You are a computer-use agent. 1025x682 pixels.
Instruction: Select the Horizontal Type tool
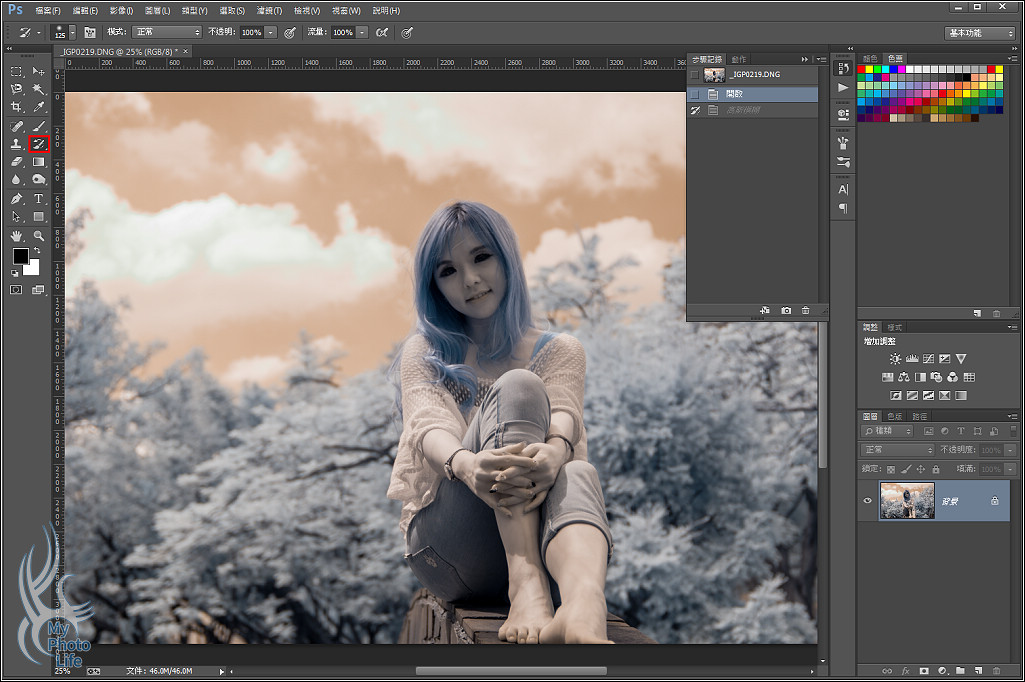pos(39,199)
